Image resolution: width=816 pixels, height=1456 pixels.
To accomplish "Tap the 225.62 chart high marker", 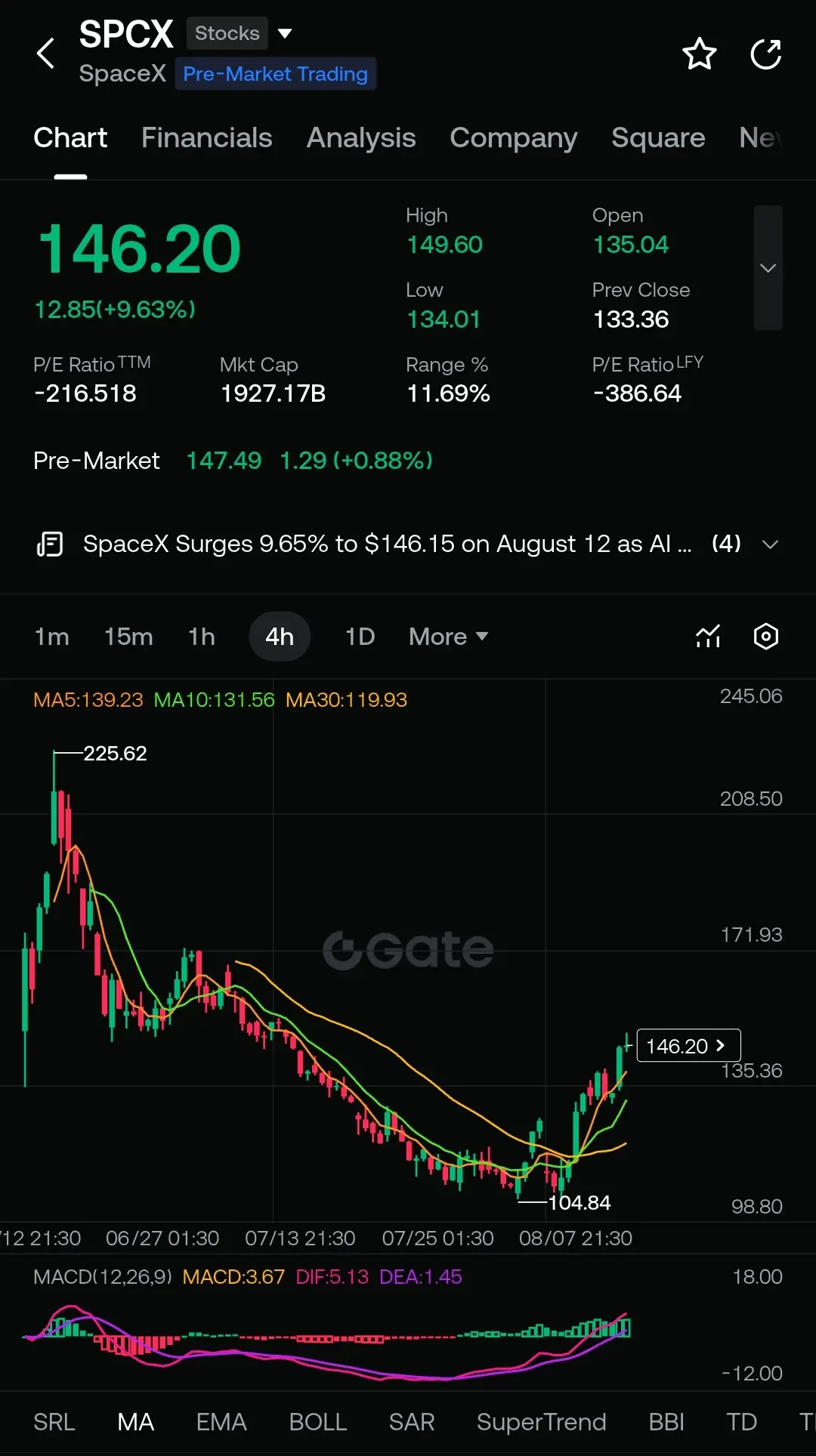I will pos(115,754).
